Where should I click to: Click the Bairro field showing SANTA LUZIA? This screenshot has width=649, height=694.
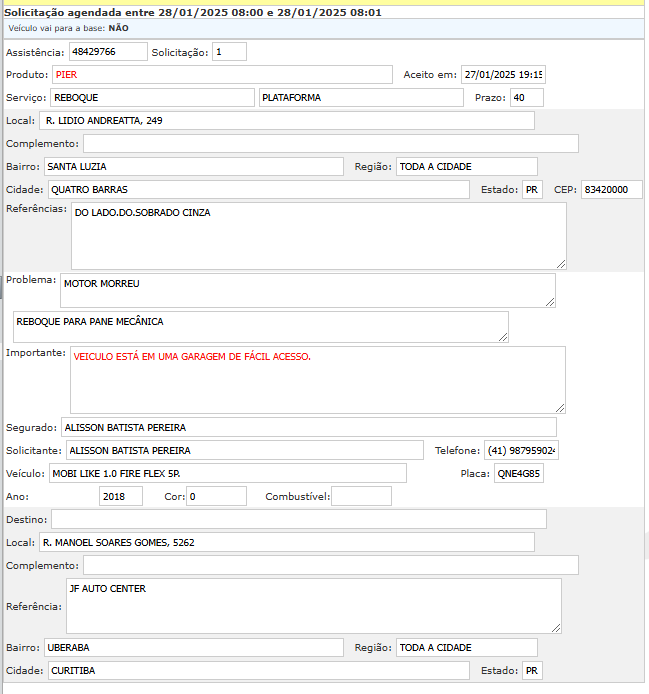[193, 166]
